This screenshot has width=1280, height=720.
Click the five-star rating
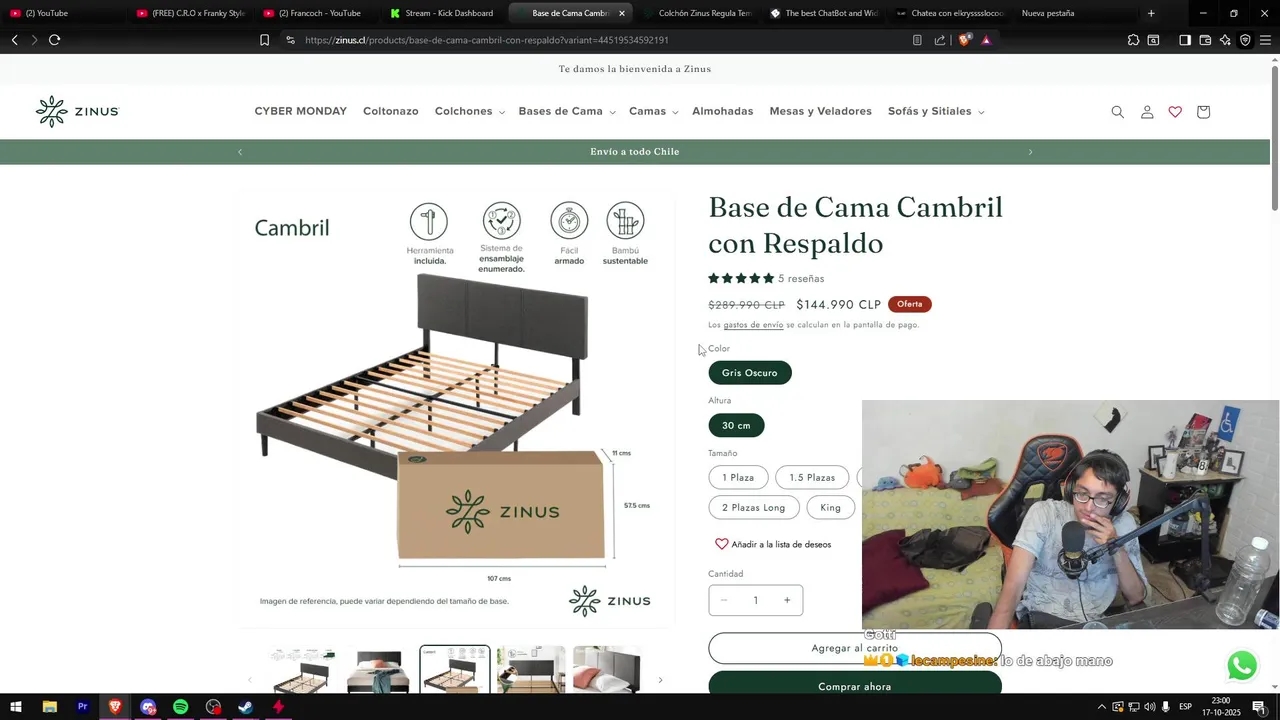(x=741, y=279)
